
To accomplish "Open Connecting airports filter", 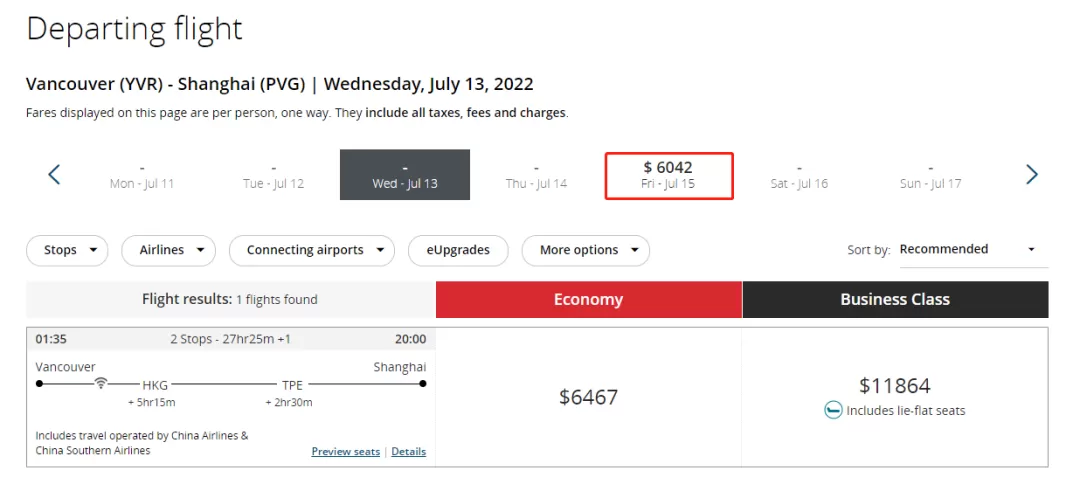I will point(311,251).
